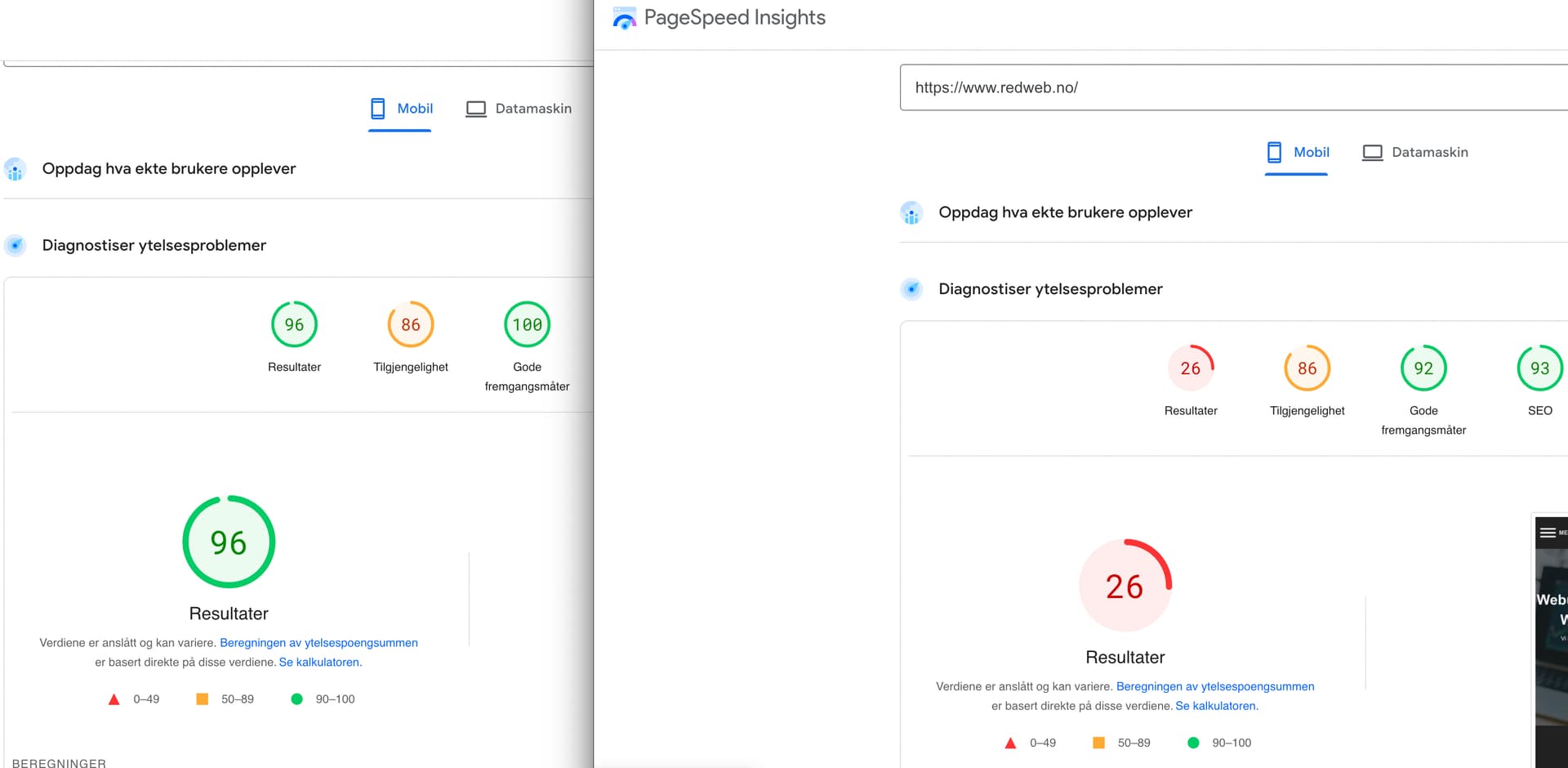Open 'Beregningen av ytelsespoengsummen' link in left window

coord(318,643)
